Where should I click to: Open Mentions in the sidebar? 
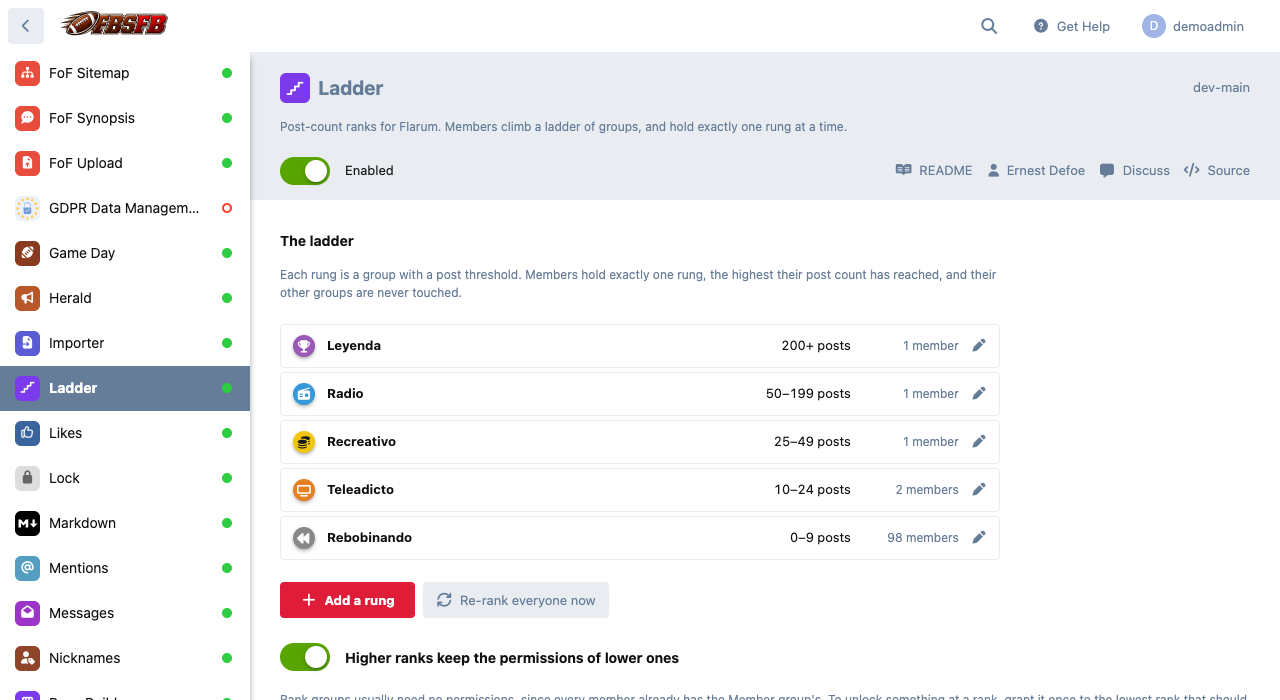coord(125,568)
